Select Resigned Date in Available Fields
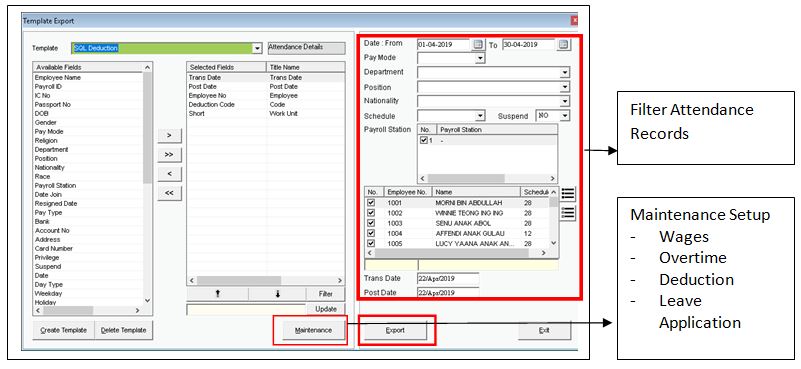 click(56, 203)
